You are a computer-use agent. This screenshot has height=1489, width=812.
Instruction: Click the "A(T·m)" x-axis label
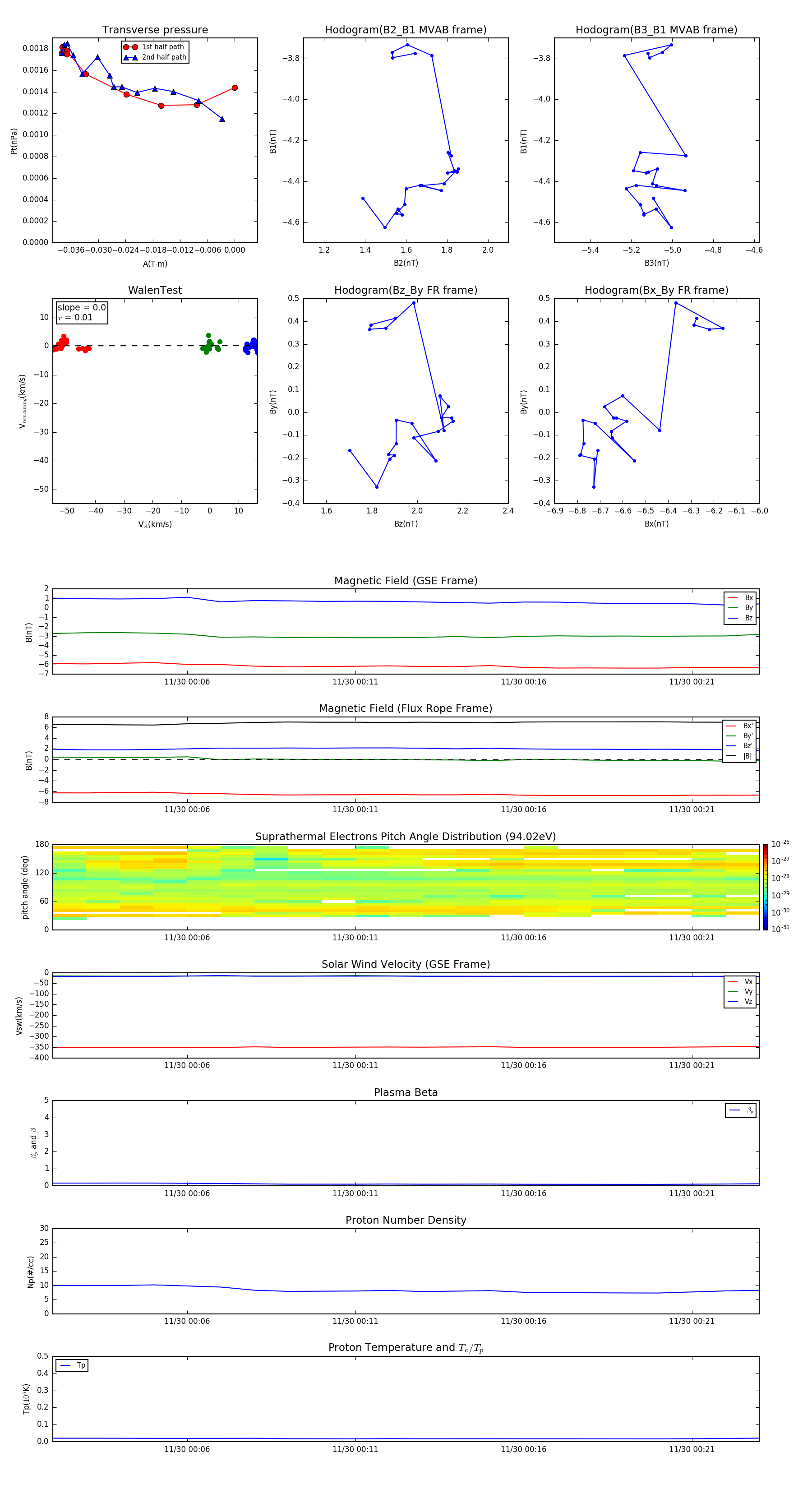pos(155,264)
